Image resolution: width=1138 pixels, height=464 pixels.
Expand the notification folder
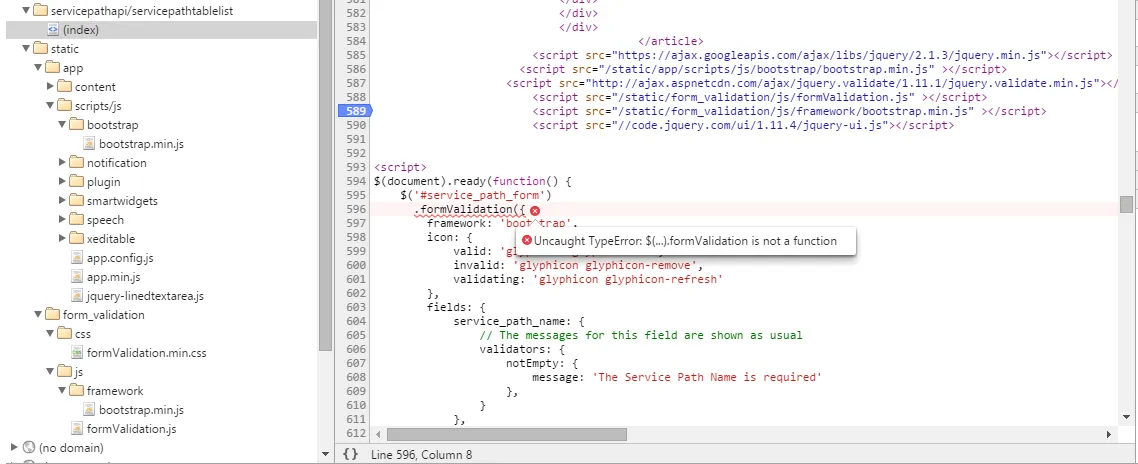62,163
